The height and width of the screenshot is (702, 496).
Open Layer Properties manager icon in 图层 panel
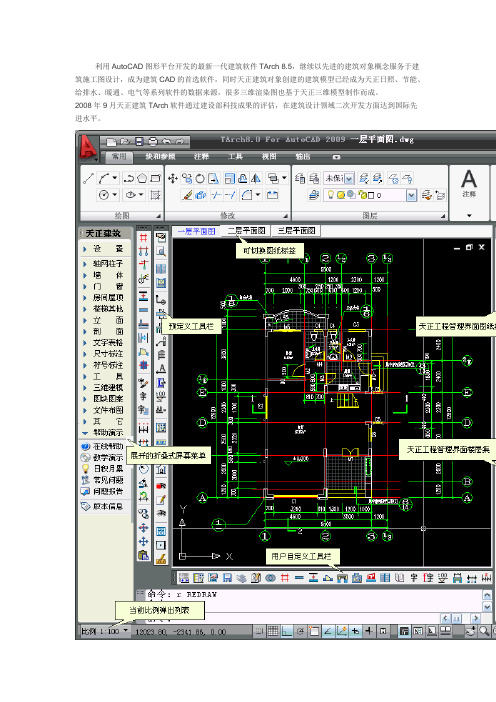(300, 179)
